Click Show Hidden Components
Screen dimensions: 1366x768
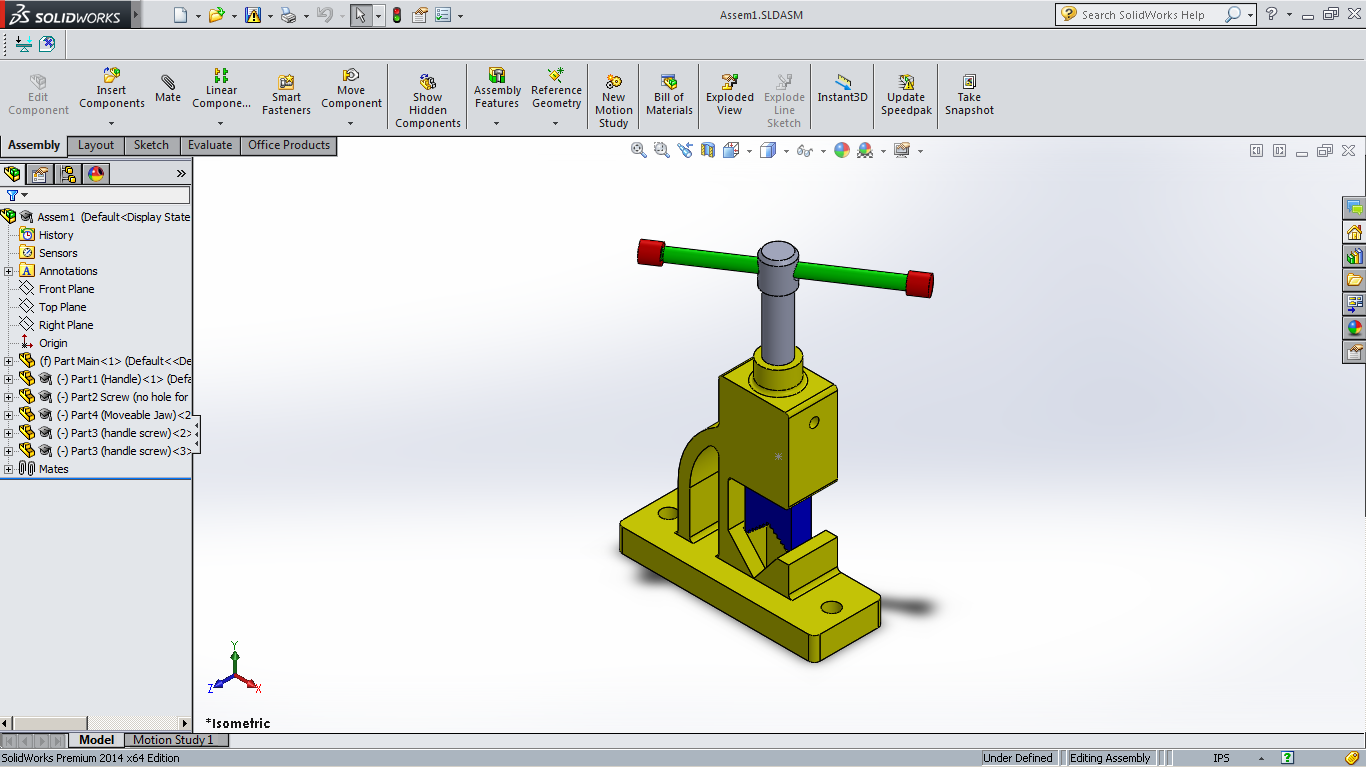428,101
